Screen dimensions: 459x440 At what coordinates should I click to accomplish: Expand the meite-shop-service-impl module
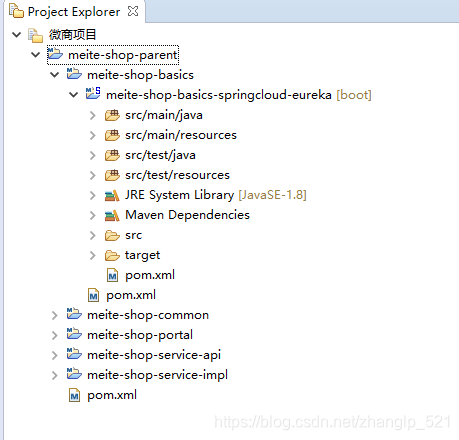pos(55,375)
